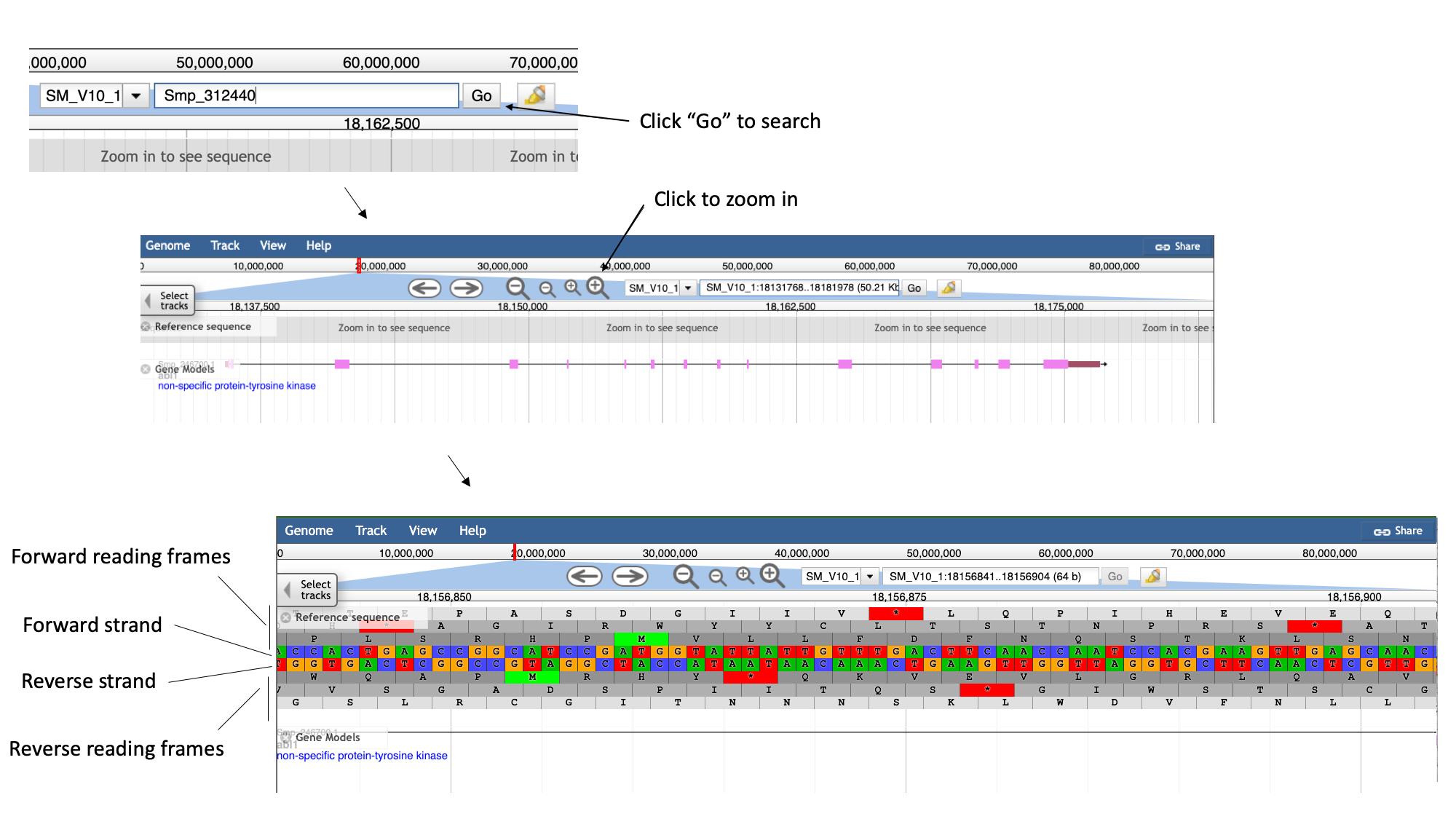This screenshot has height=819, width=1456.
Task: Click red position marker on 50.21 Kb overview ruler
Action: click(358, 266)
